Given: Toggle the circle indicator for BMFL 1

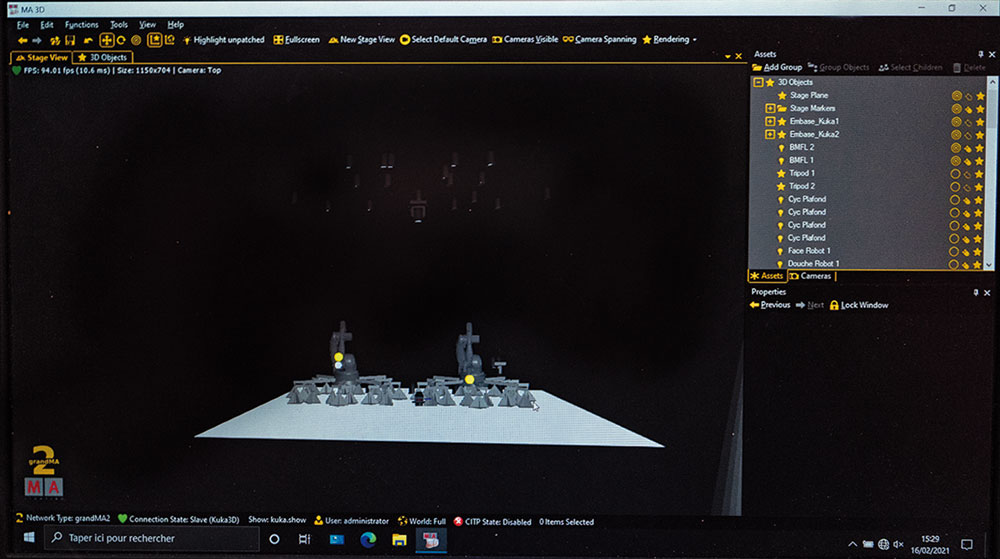Looking at the screenshot, I should tap(956, 161).
